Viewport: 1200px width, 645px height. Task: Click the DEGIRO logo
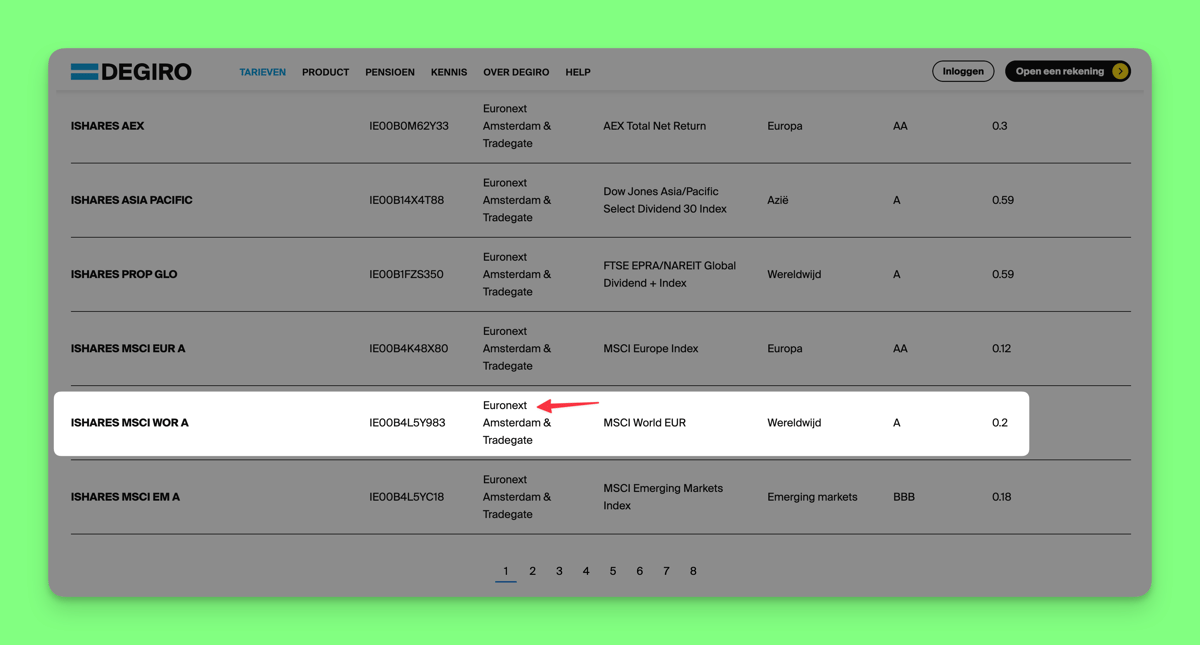(131, 72)
